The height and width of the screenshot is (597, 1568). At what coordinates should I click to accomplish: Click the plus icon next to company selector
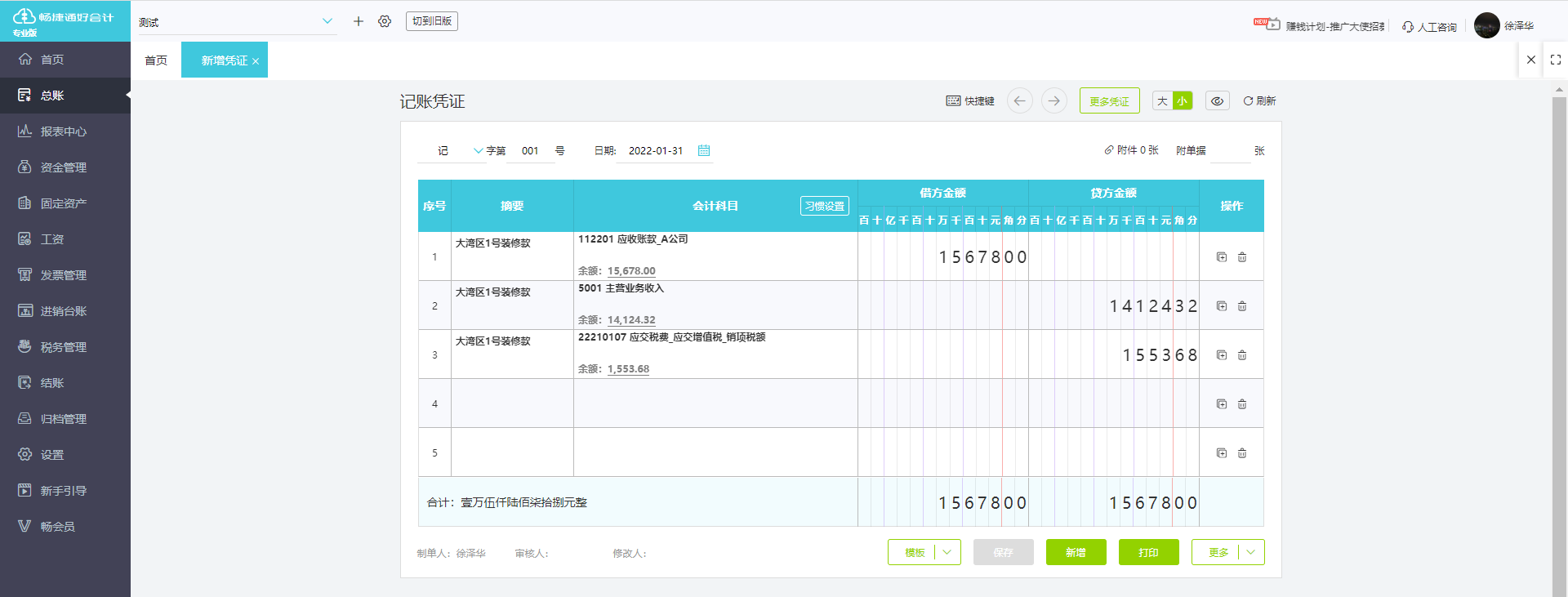coord(358,21)
